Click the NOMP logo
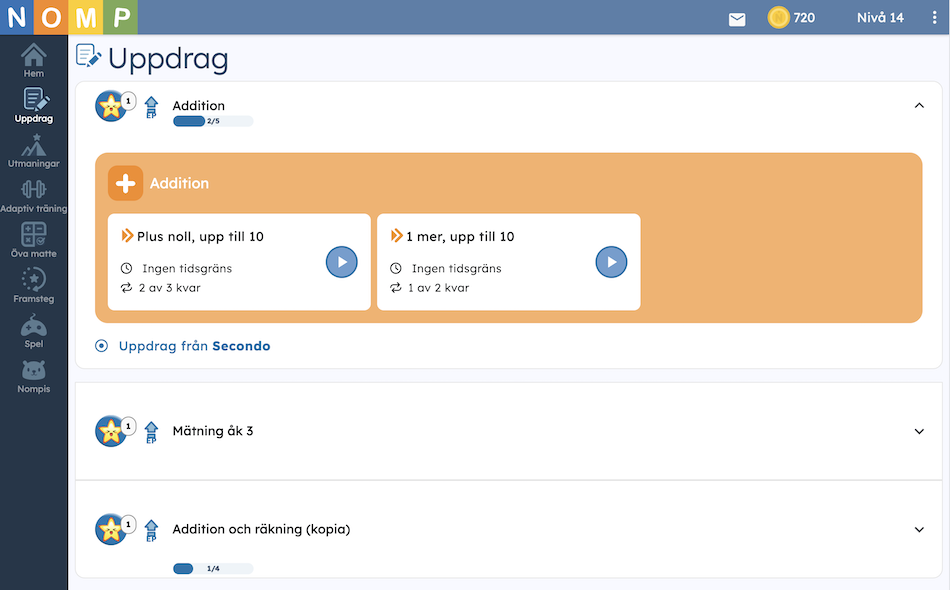Image resolution: width=950 pixels, height=590 pixels. (x=68, y=17)
